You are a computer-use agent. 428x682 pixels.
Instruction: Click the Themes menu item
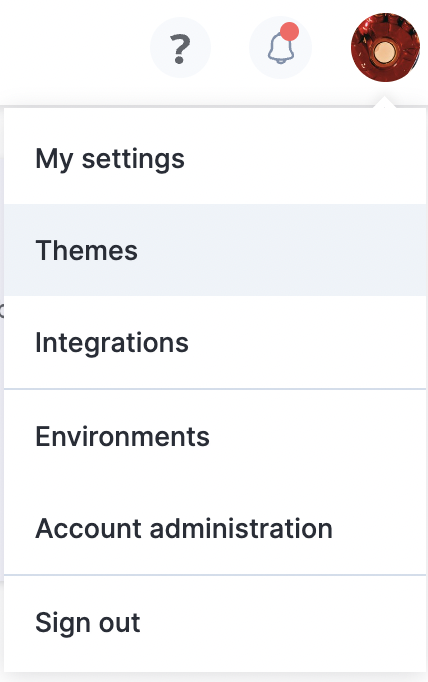(x=215, y=251)
